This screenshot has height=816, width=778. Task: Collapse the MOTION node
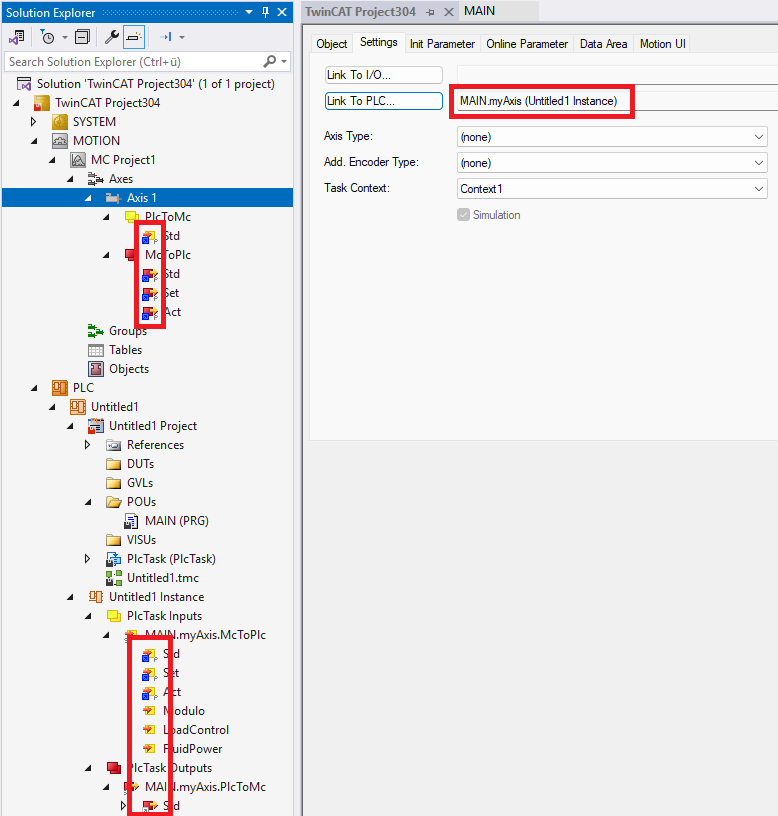click(34, 141)
